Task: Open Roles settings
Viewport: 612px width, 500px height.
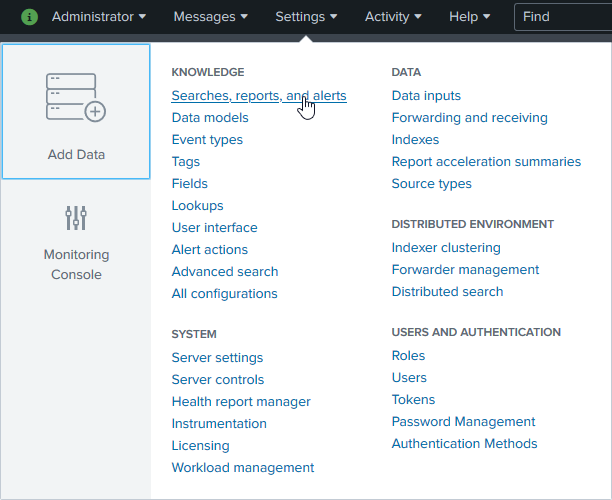Action: [x=408, y=356]
